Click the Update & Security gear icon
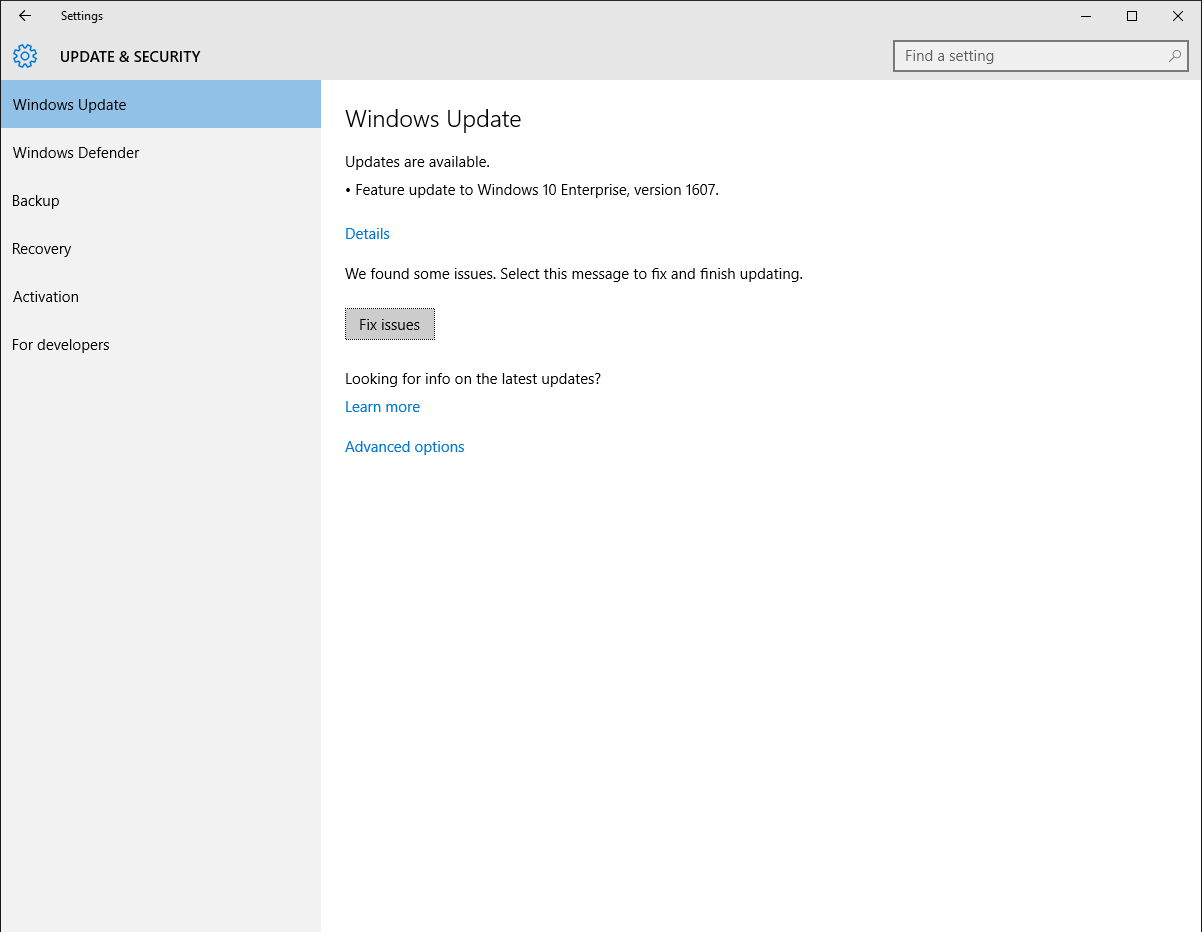 coord(25,56)
